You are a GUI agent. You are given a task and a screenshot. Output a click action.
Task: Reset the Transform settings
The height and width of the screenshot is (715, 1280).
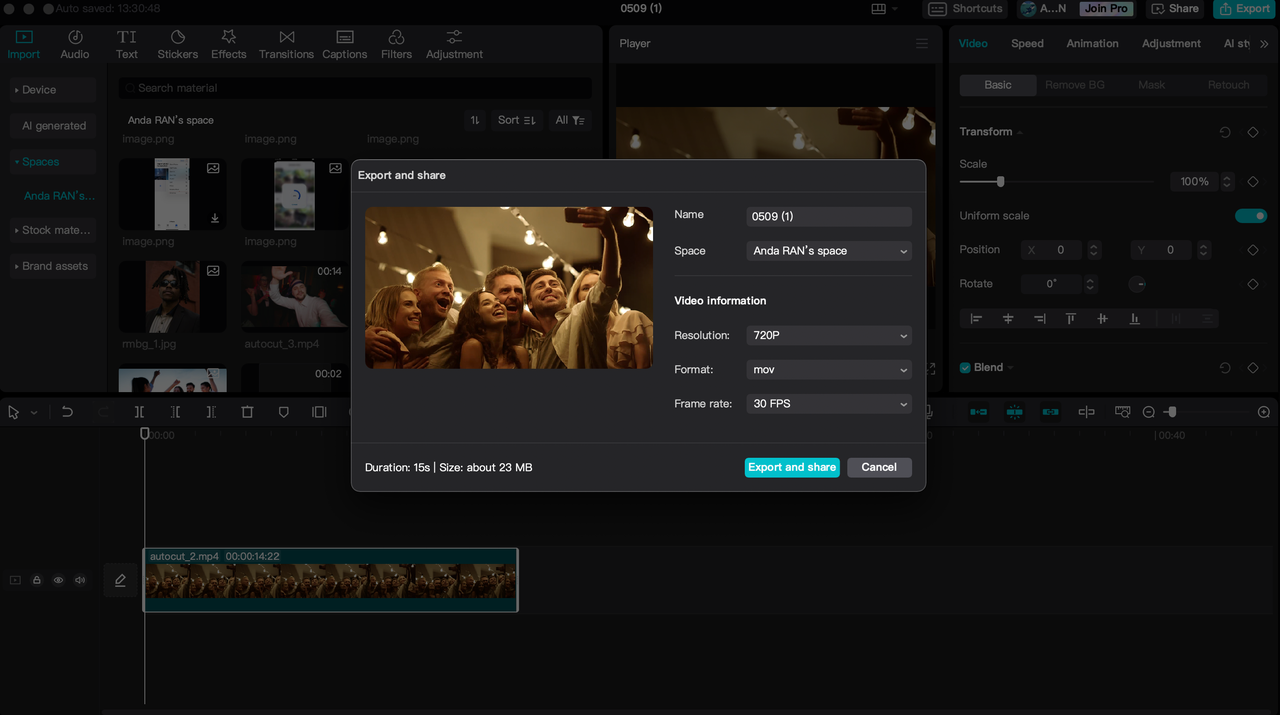point(1225,132)
